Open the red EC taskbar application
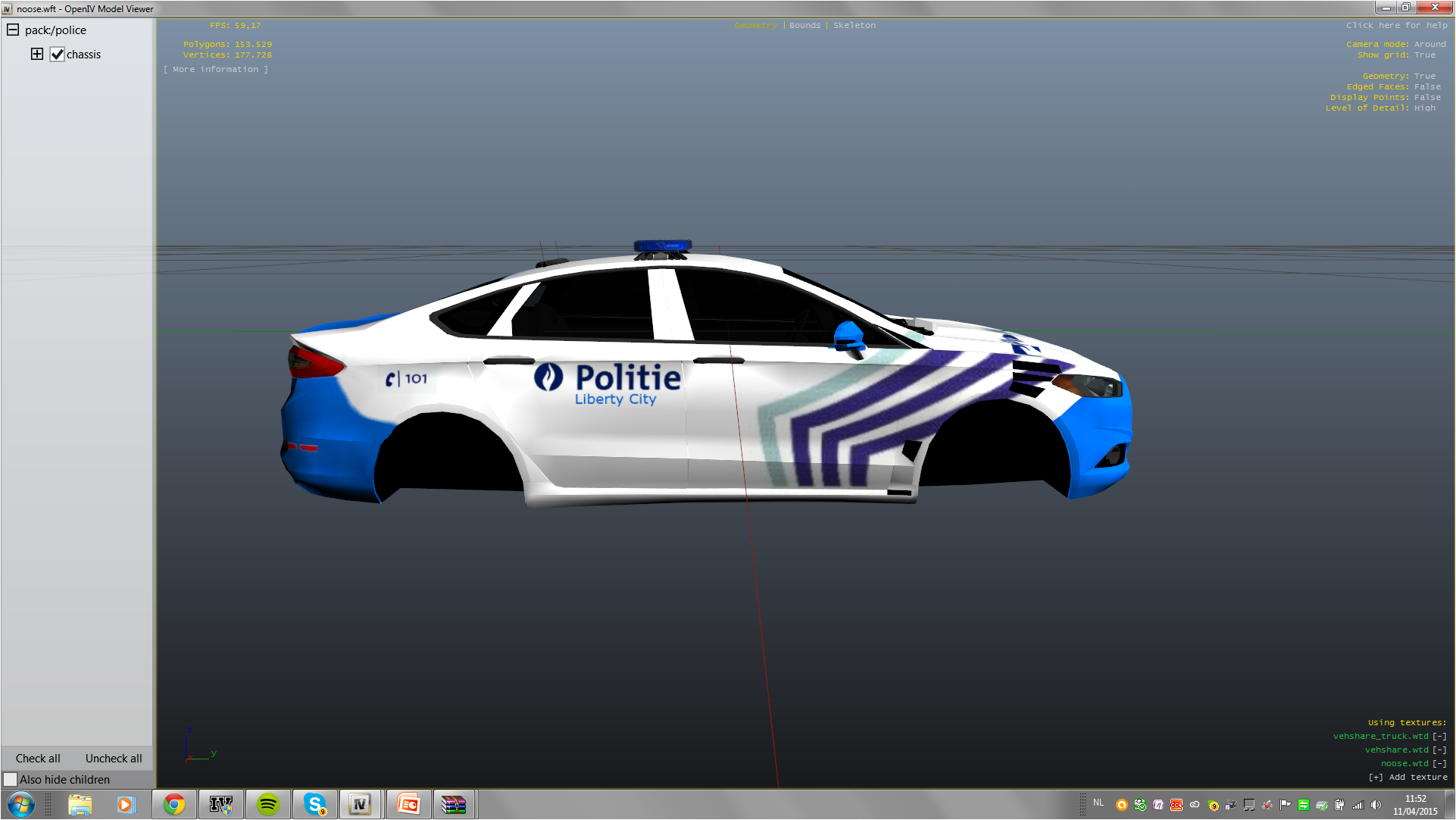 (x=408, y=805)
